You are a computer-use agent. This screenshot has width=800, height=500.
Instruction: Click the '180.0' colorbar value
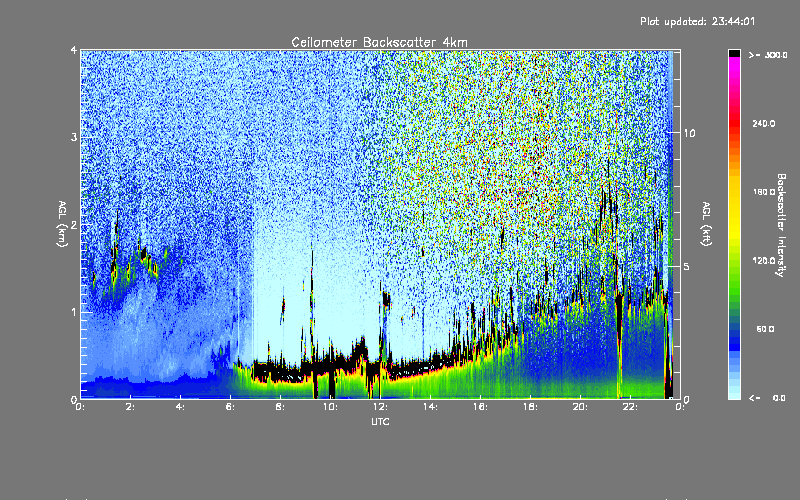click(764, 192)
